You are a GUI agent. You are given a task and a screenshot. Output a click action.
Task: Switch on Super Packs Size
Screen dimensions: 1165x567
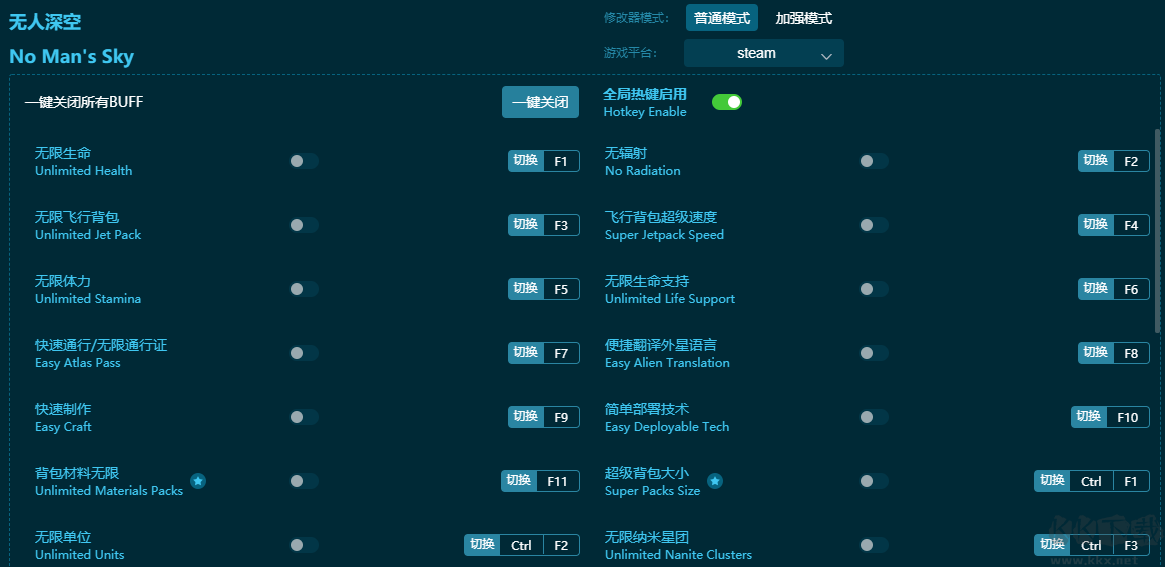(874, 481)
